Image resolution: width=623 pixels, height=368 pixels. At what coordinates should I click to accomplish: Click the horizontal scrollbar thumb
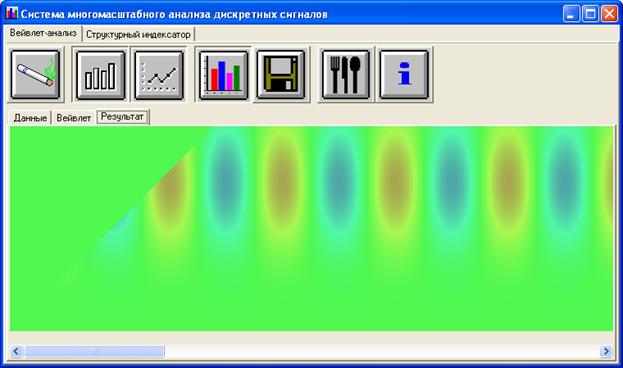(x=94, y=351)
